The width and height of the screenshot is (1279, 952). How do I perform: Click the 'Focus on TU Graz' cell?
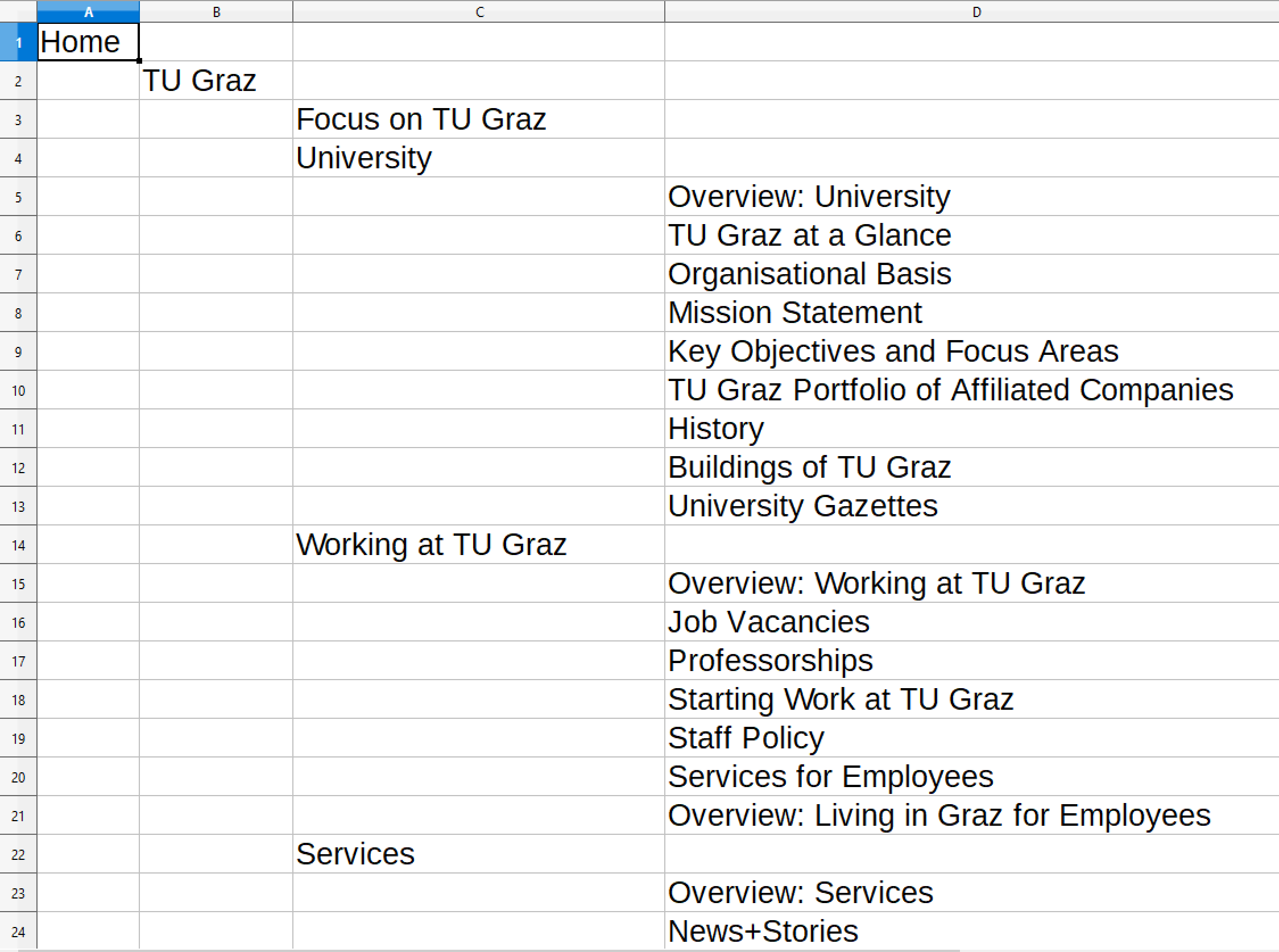pos(479,119)
